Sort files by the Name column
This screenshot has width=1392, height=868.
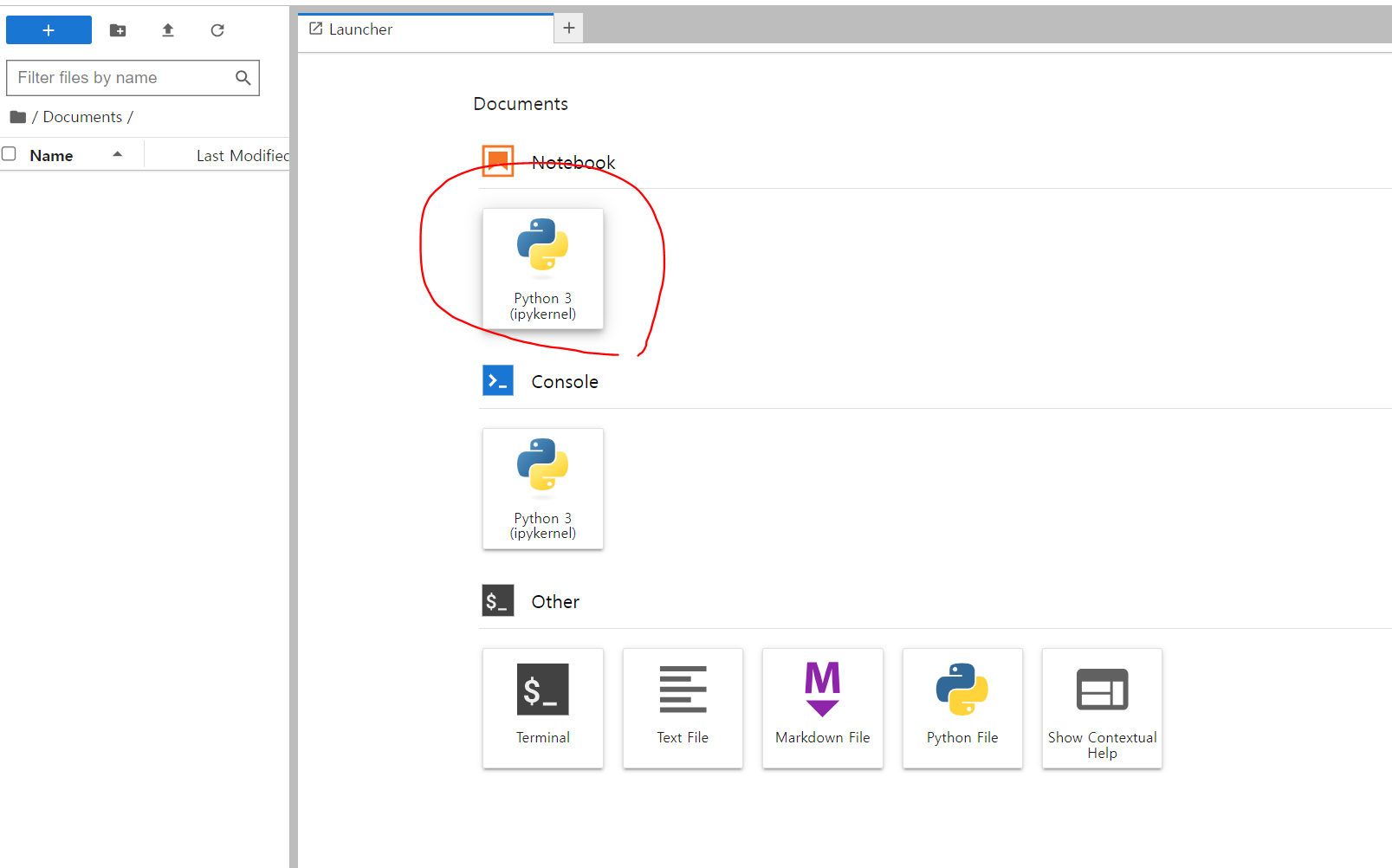[51, 156]
